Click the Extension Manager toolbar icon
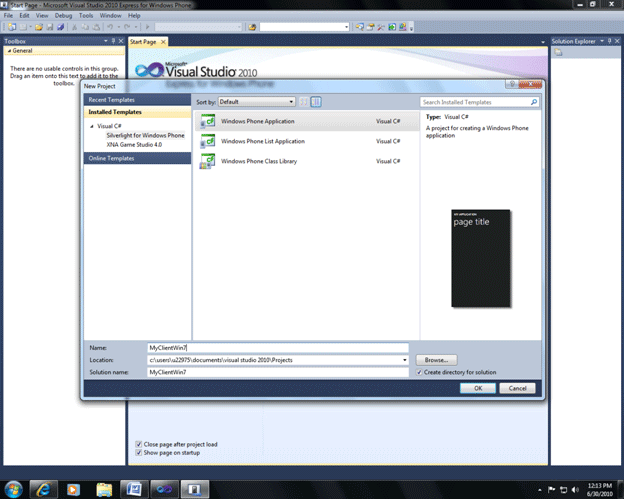The width and height of the screenshot is (624, 499). 403,27
